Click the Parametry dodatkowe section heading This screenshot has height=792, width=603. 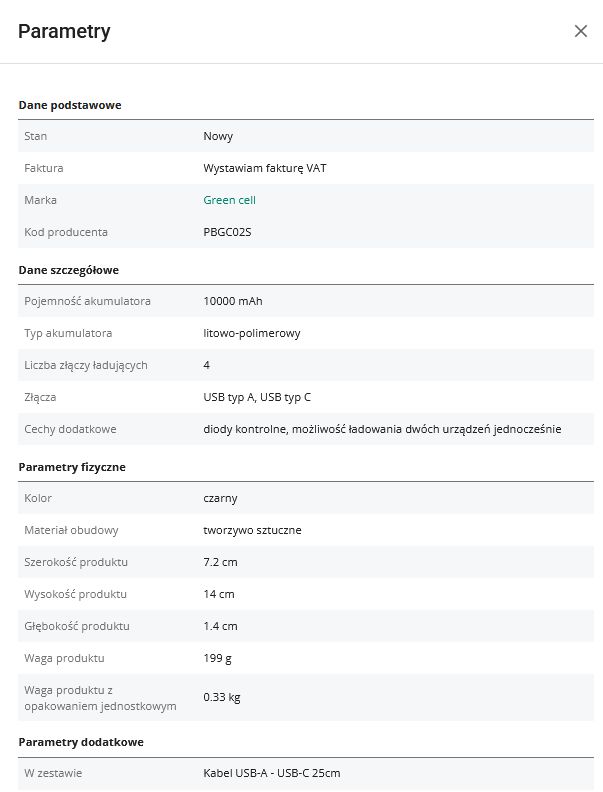pyautogui.click(x=81, y=742)
